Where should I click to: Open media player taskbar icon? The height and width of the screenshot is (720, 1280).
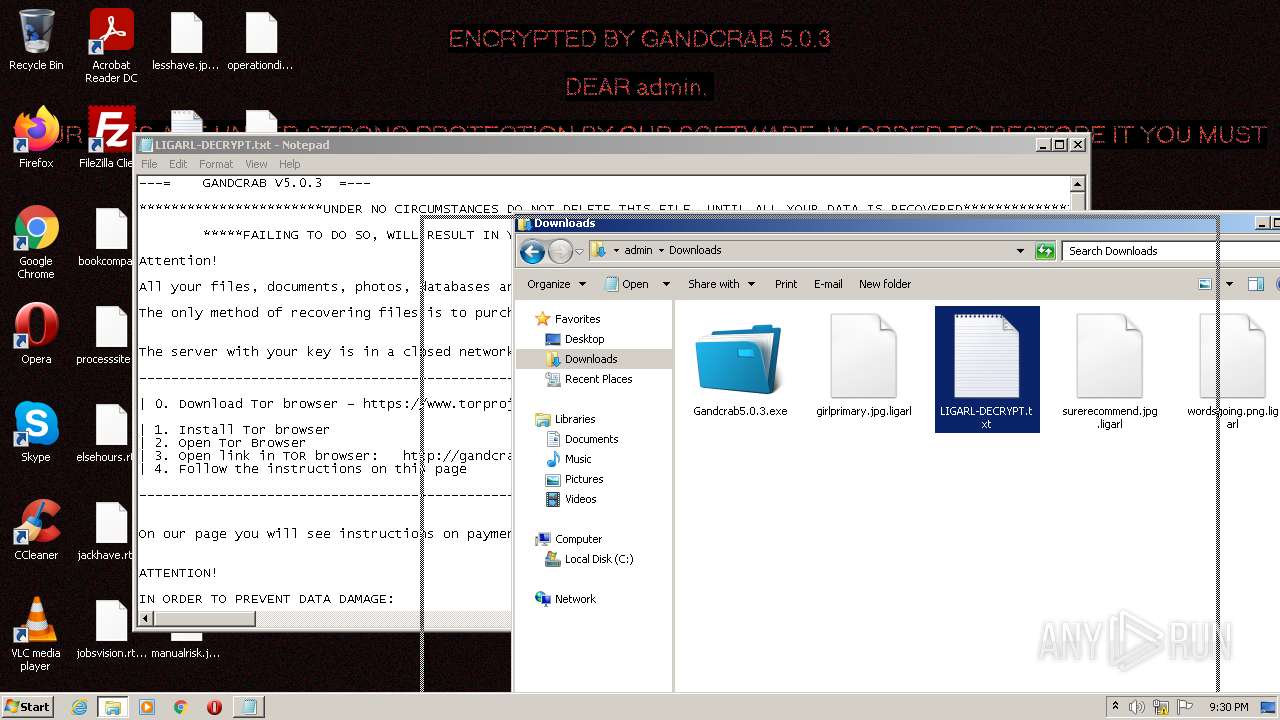point(147,707)
